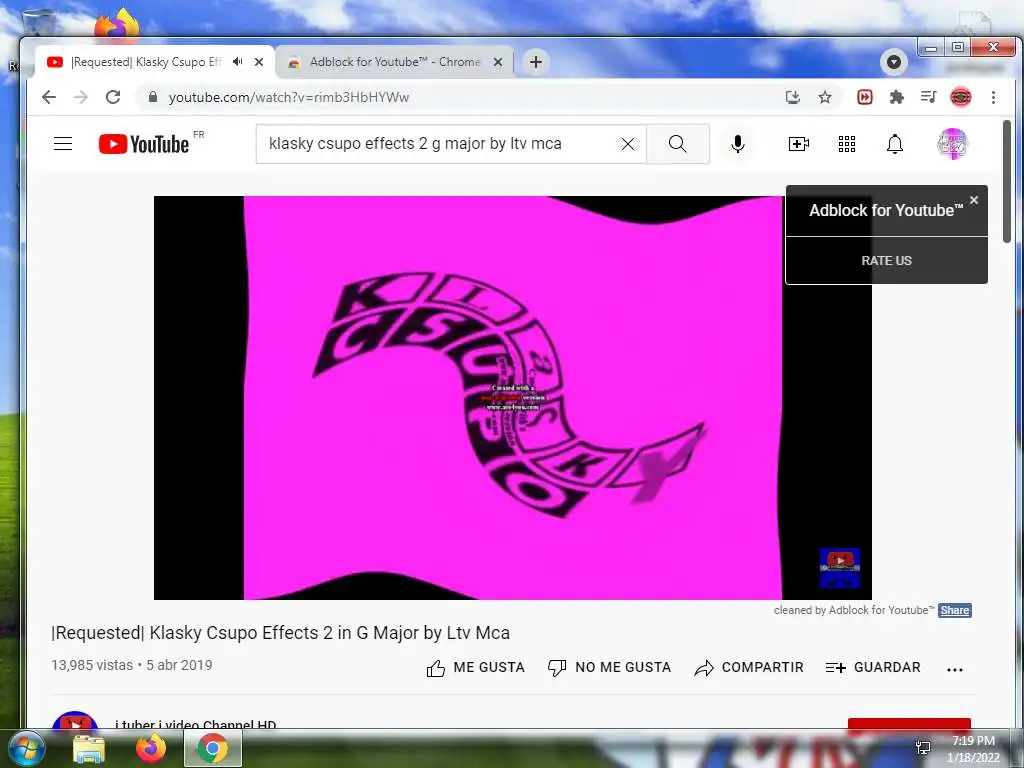Image resolution: width=1024 pixels, height=768 pixels.
Task: Open the media control playlist icon
Action: 928,97
